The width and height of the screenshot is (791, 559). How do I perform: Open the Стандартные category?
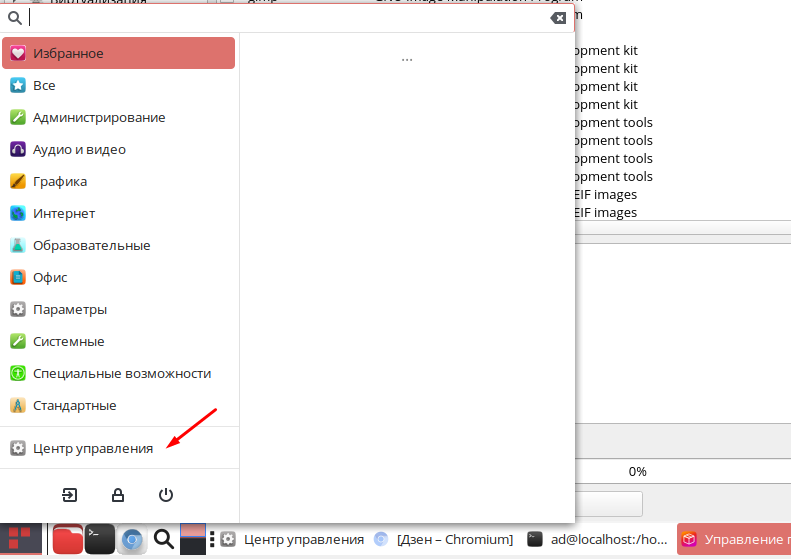tap(119, 406)
